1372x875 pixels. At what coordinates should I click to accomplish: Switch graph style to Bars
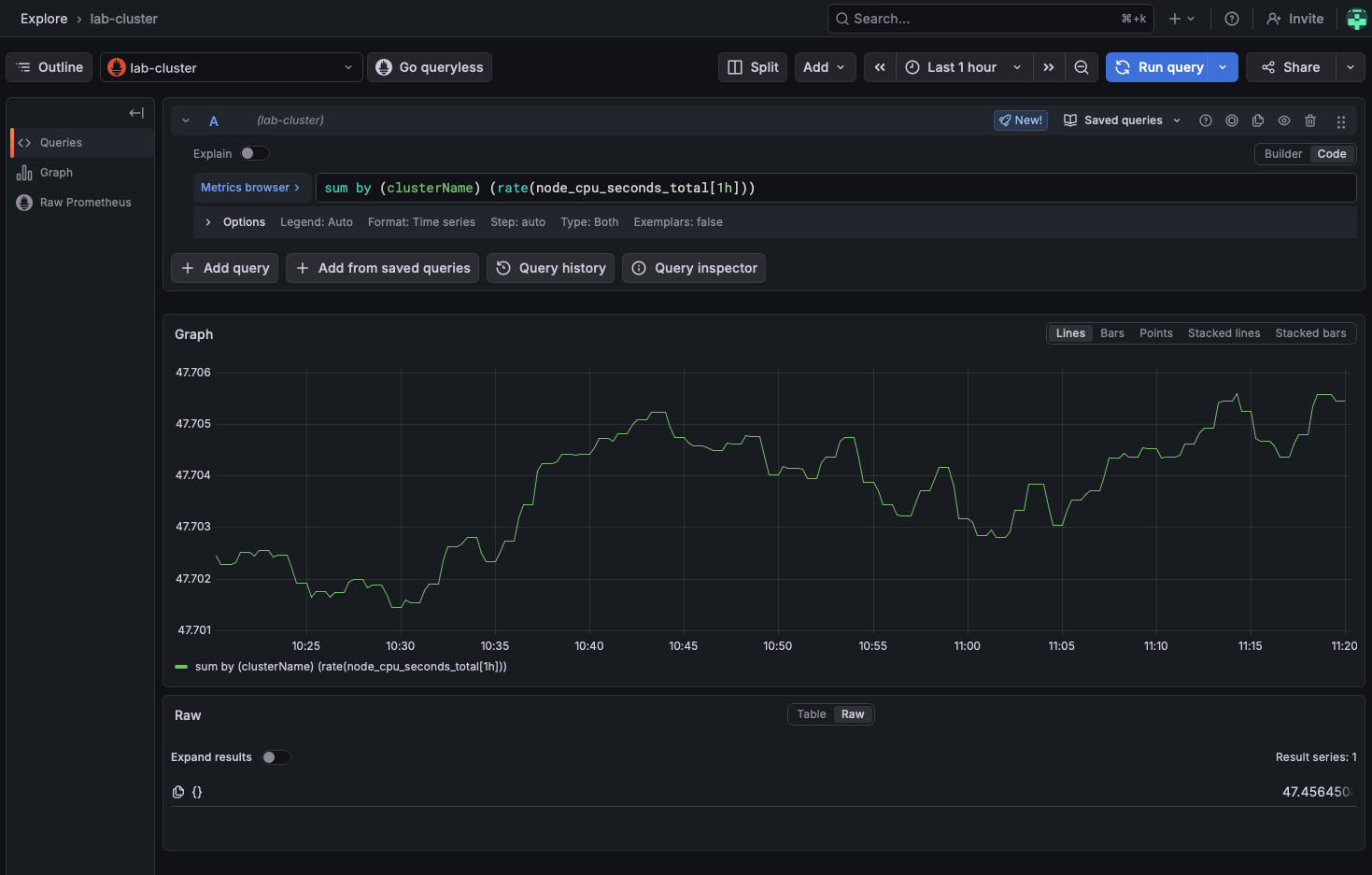coord(1112,333)
